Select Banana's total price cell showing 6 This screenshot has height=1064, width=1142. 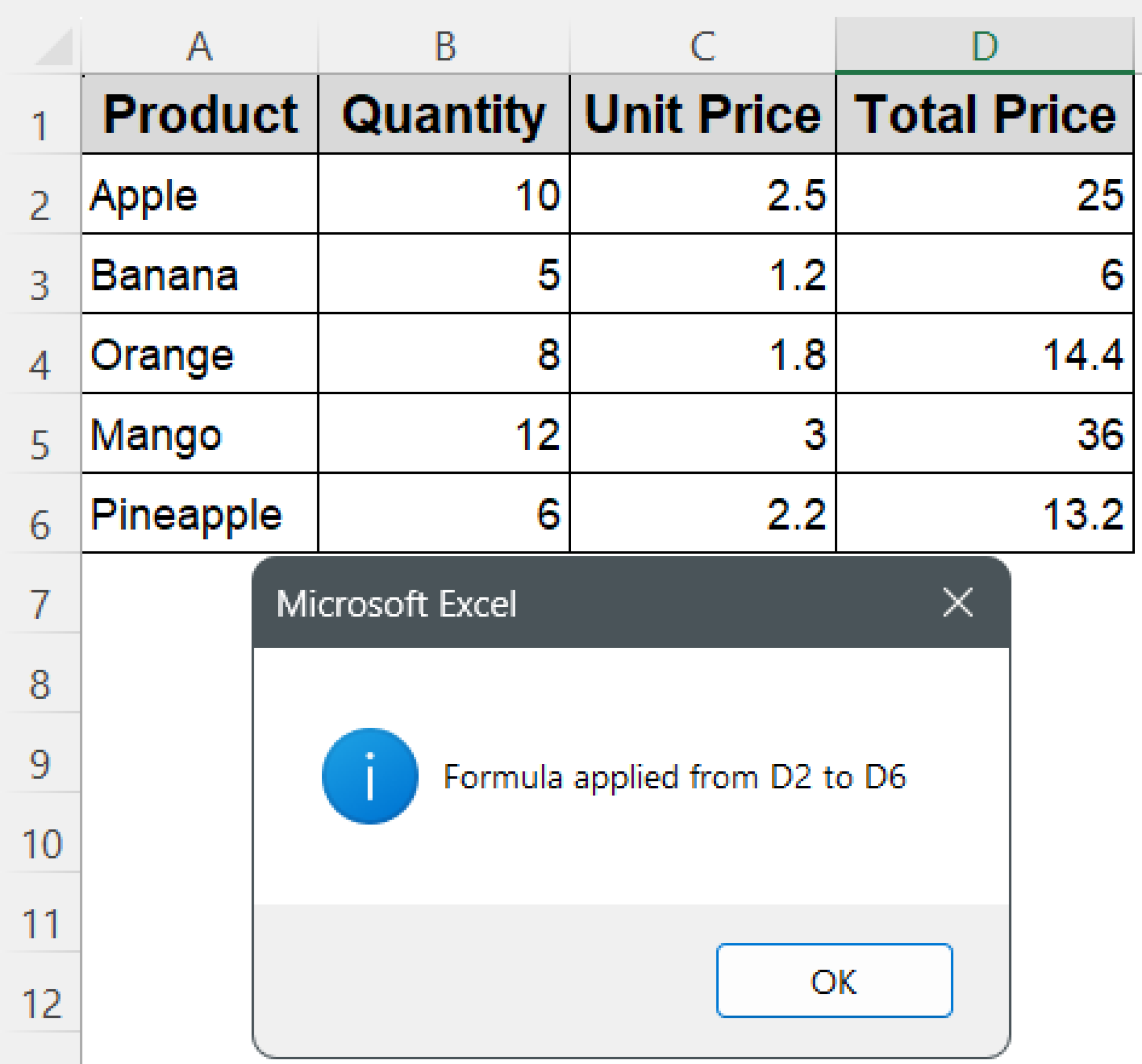[984, 274]
